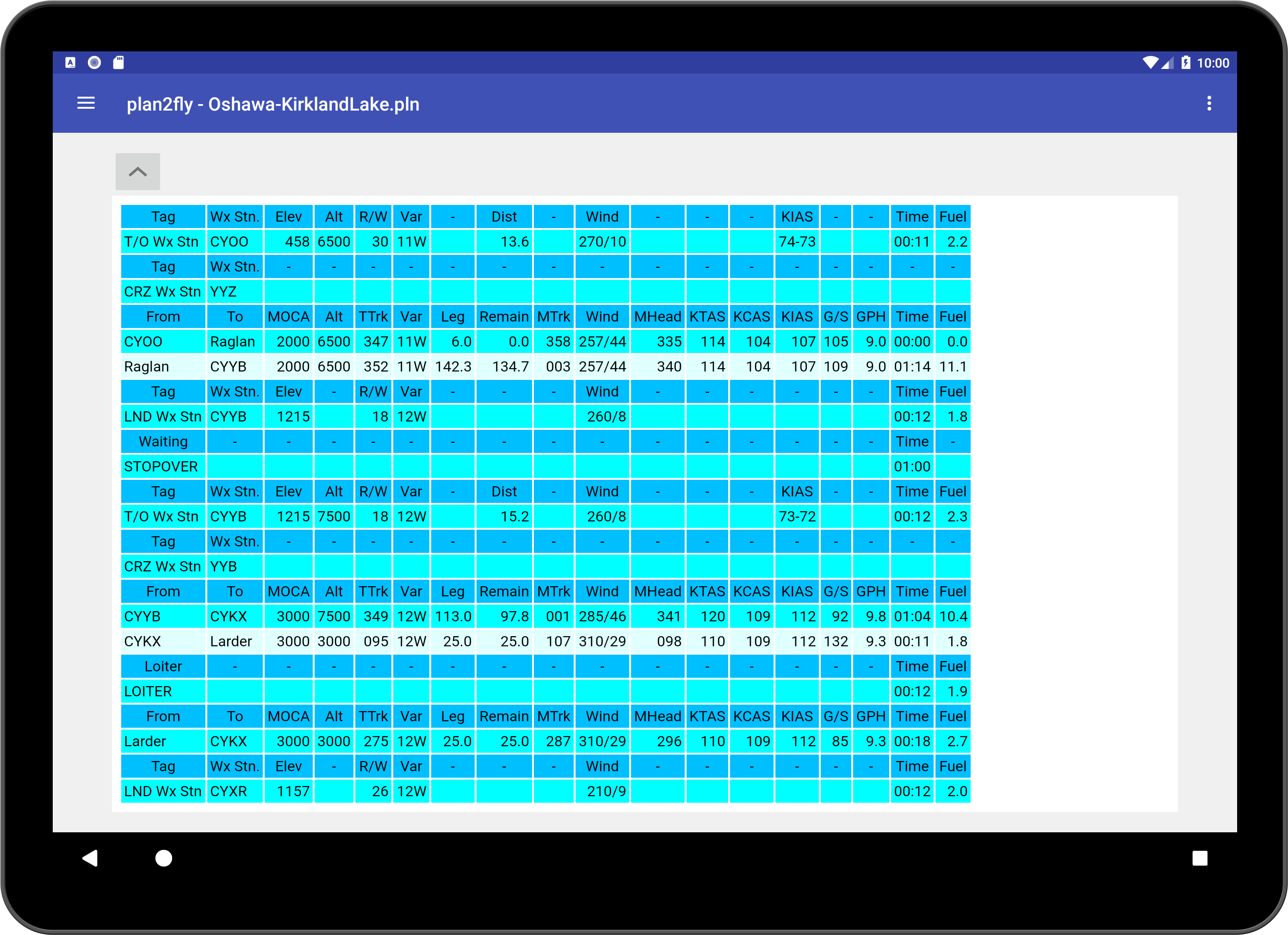Tap the home circle button
This screenshot has height=935, width=1288.
pyautogui.click(x=164, y=859)
